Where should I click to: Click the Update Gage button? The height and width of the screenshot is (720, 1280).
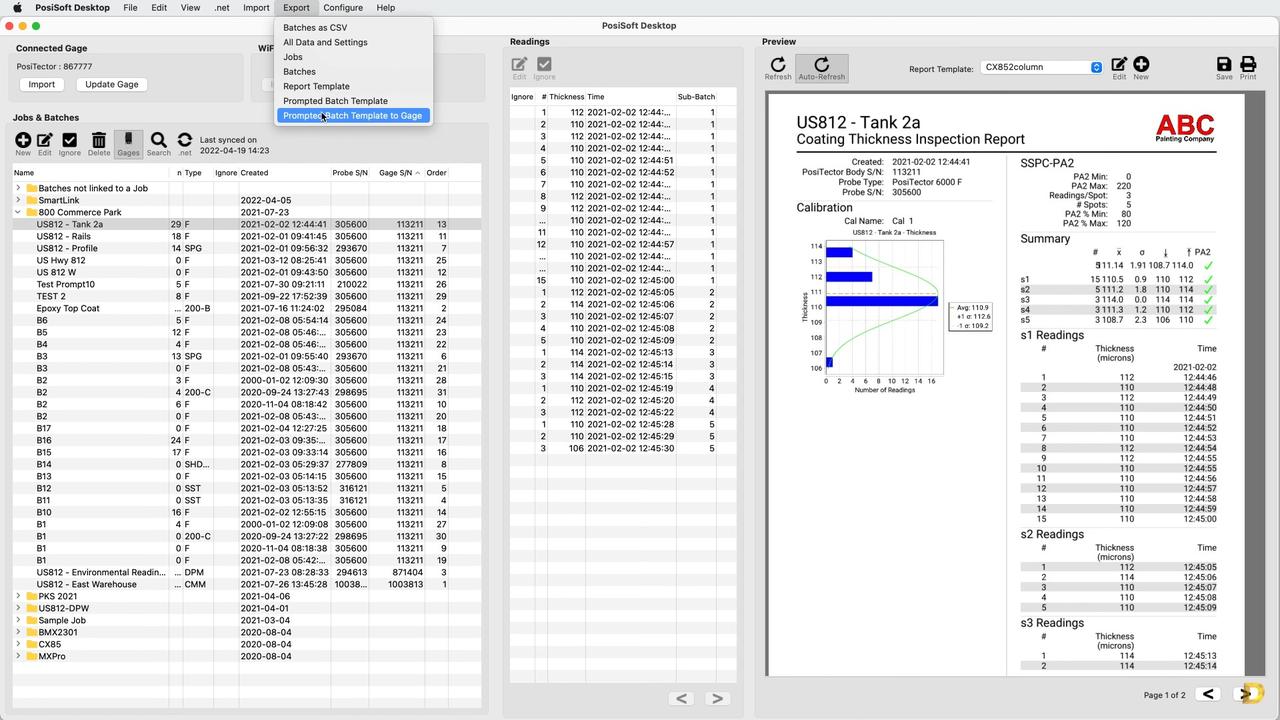[x=112, y=84]
